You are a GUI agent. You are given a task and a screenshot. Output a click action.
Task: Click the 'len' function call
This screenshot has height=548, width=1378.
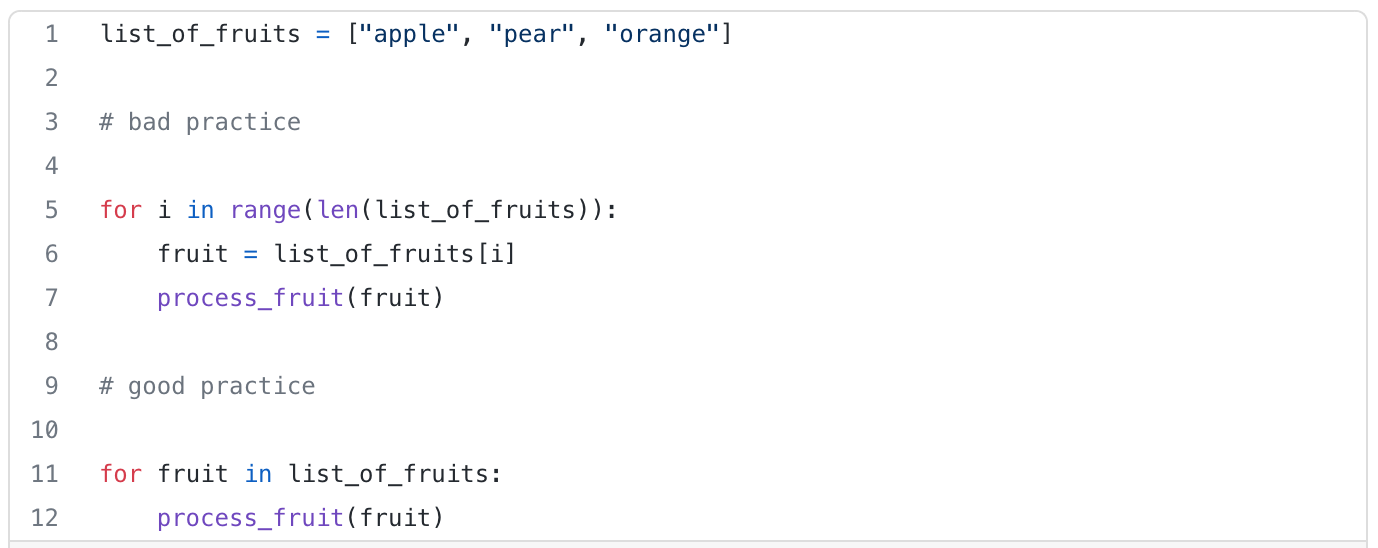pyautogui.click(x=337, y=210)
